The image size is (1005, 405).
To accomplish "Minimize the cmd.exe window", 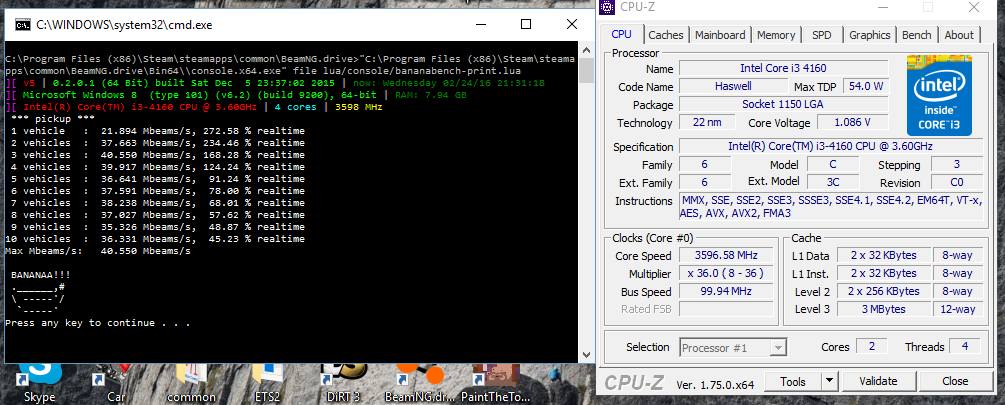I will click(480, 24).
